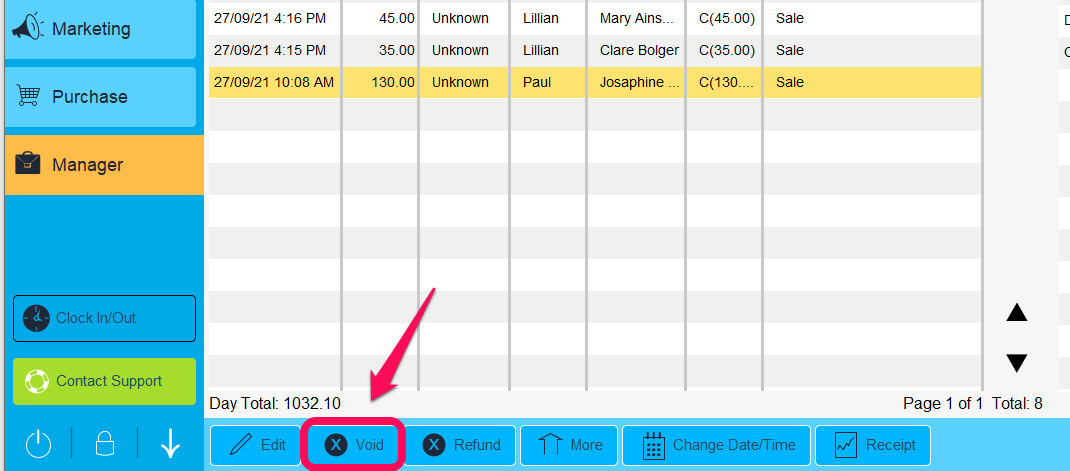Click the Manager briefcase icon

tap(28, 165)
